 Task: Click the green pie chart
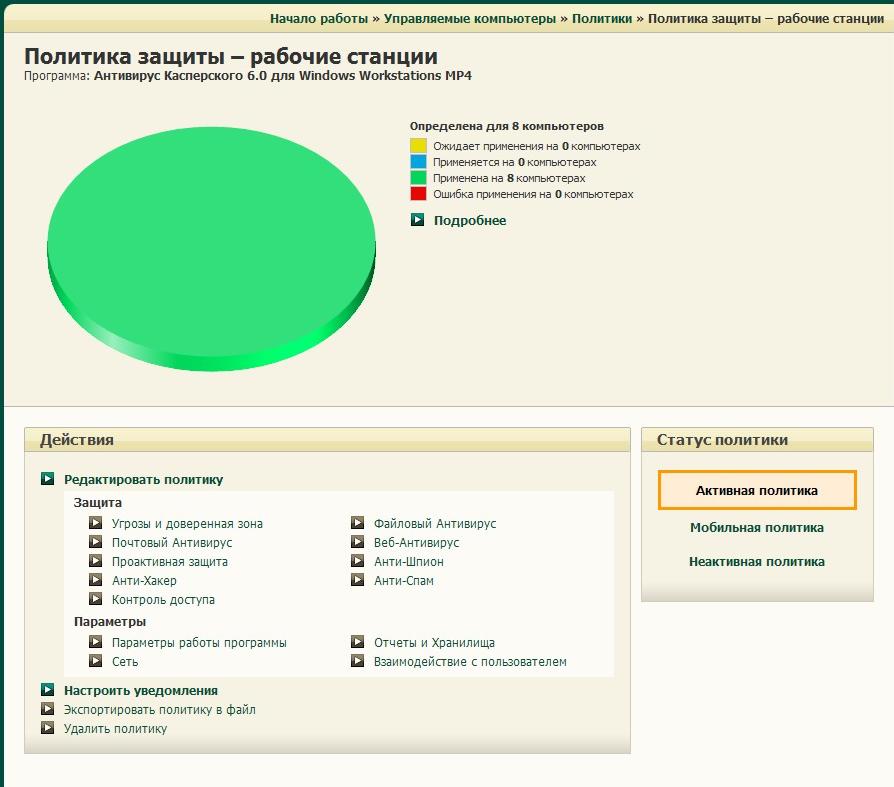(211, 240)
